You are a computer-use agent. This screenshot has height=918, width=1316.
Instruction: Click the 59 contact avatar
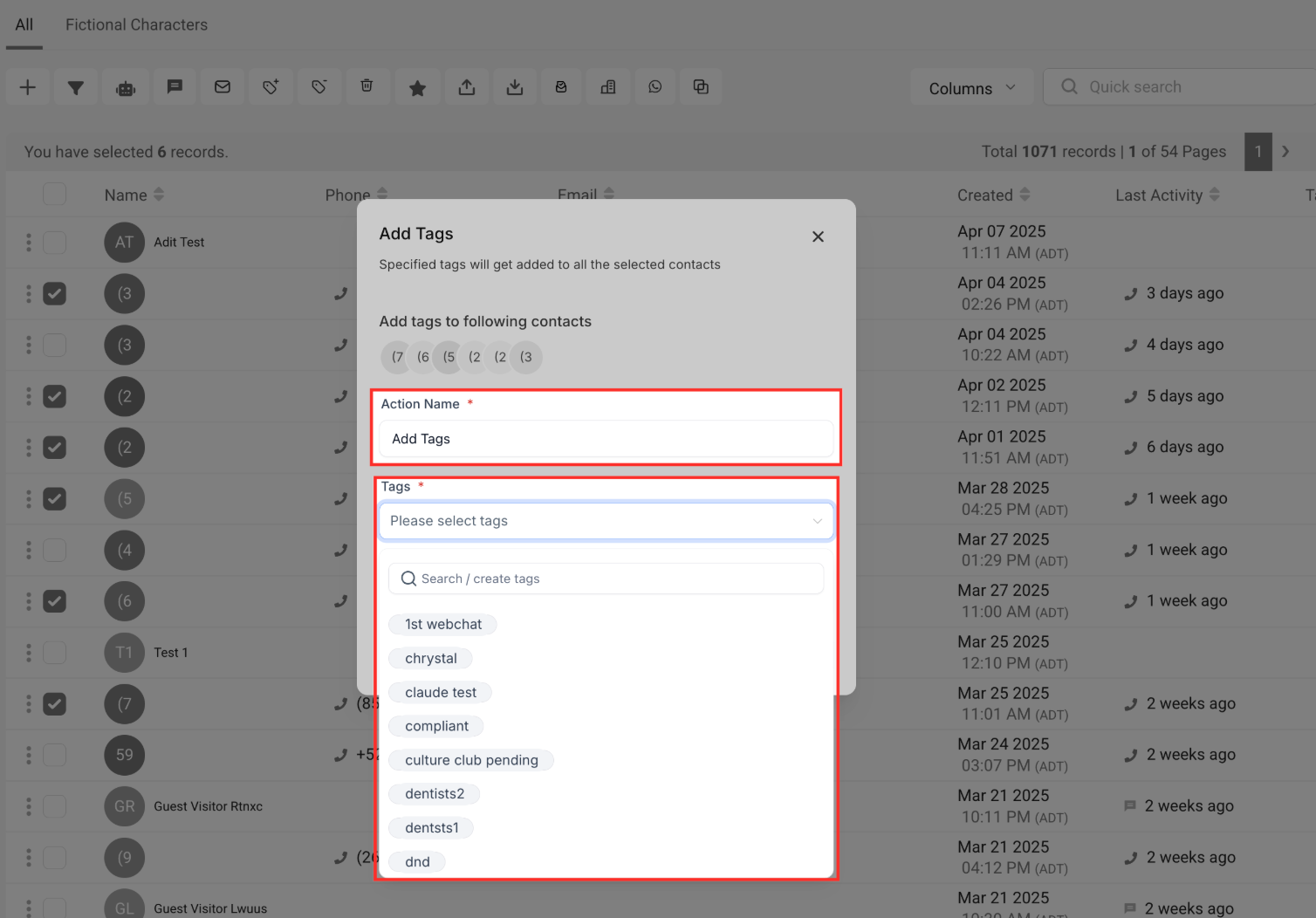point(125,755)
